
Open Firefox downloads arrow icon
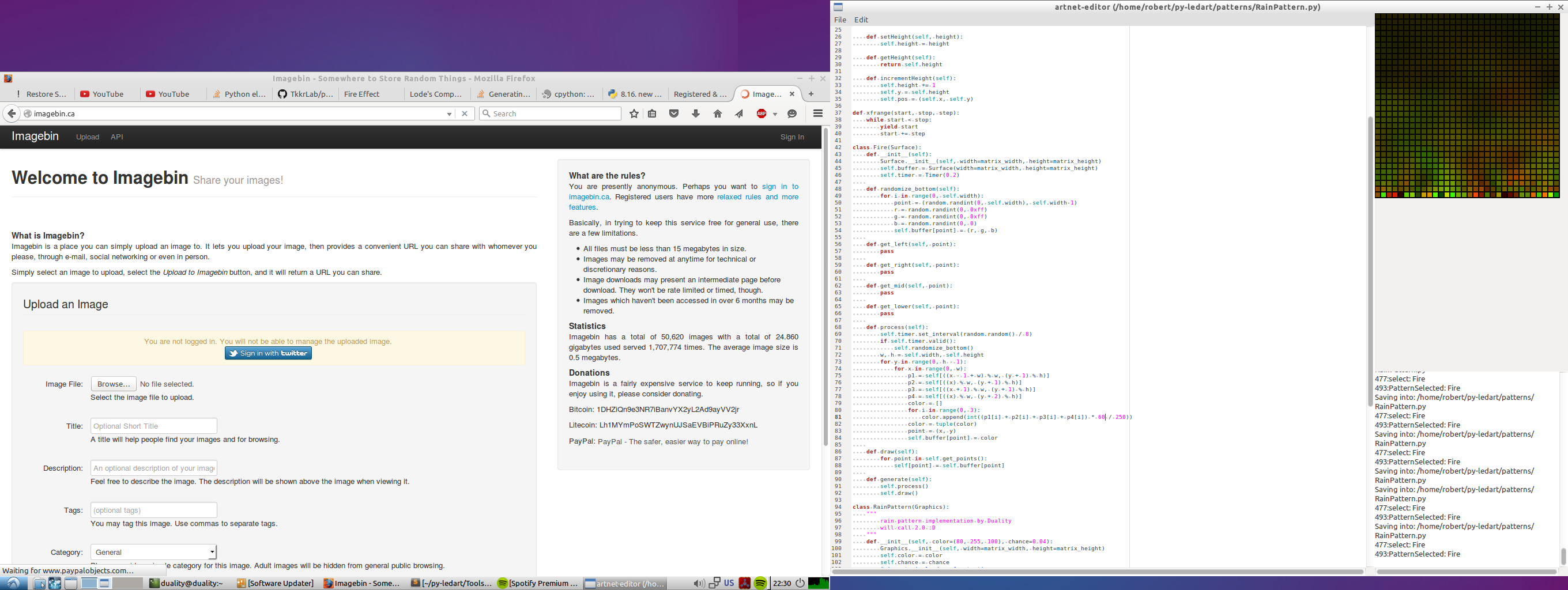[x=696, y=114]
